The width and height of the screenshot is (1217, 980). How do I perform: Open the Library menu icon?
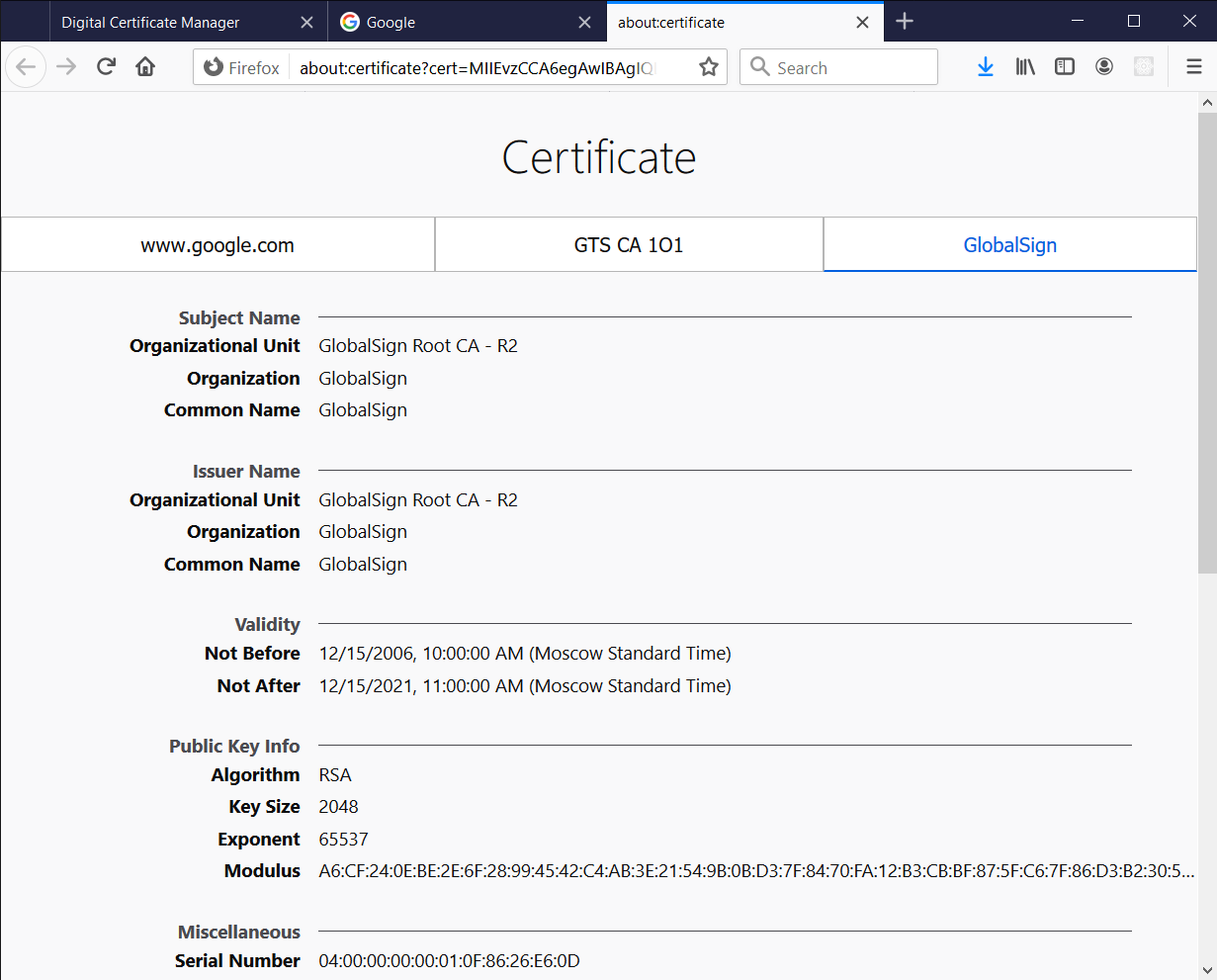1025,67
